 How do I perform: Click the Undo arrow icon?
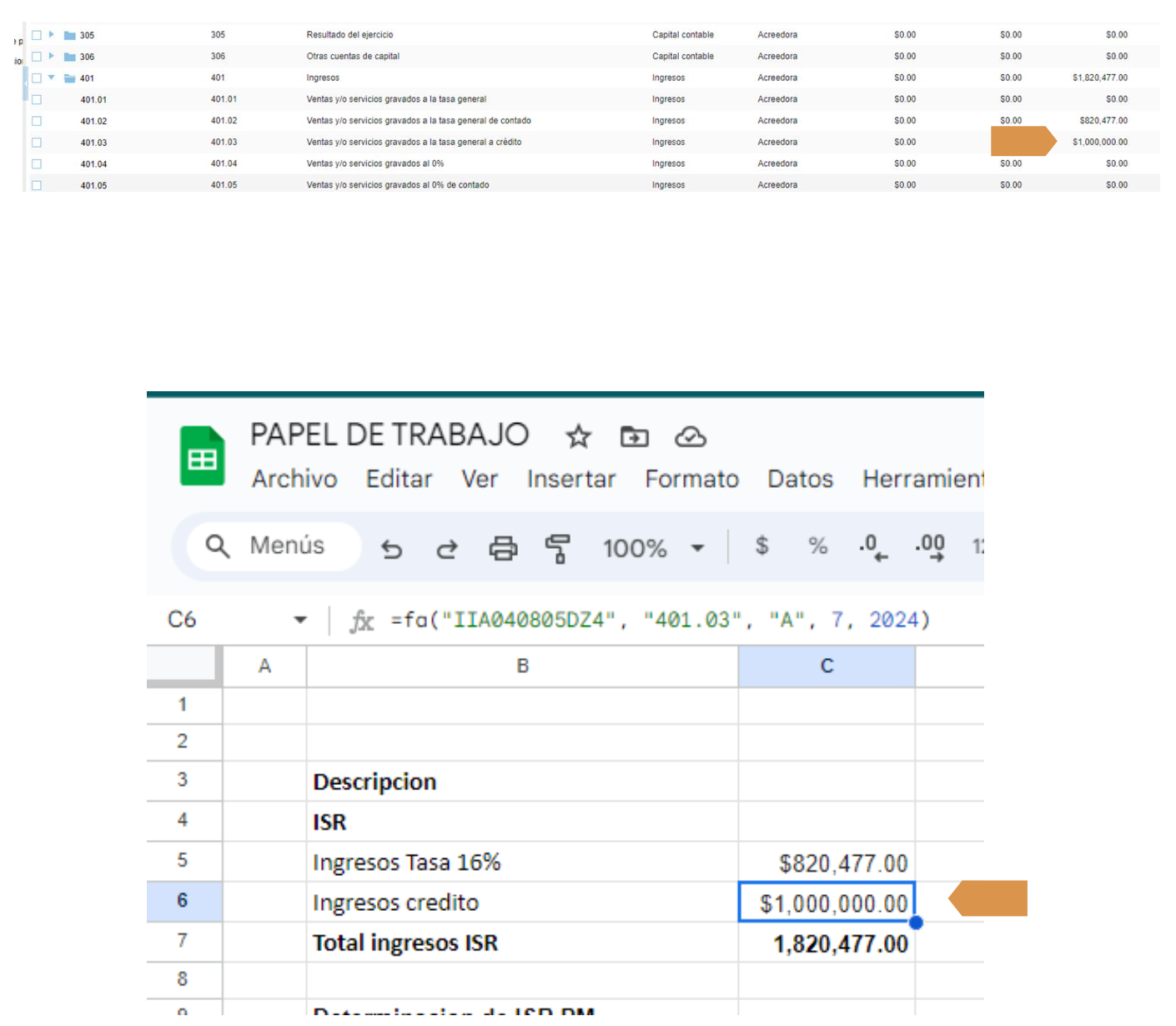tap(391, 548)
